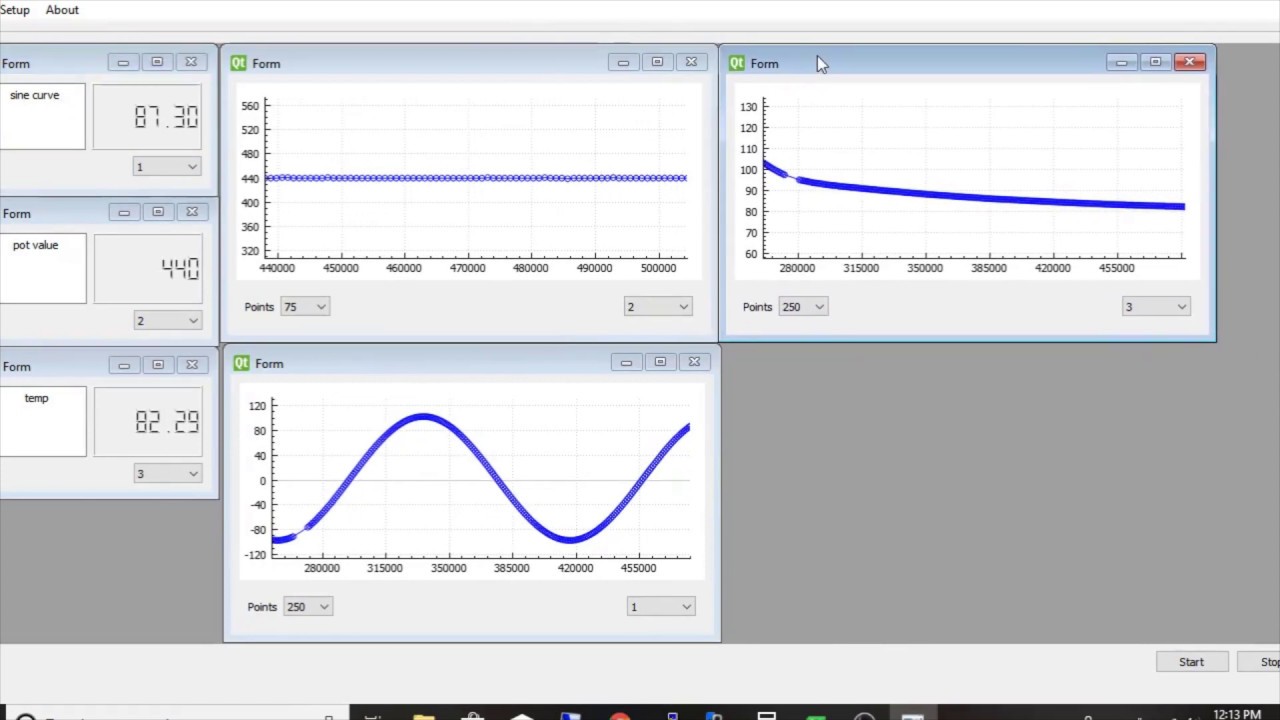The image size is (1280, 720).
Task: Close the pot value form
Action: 192,212
